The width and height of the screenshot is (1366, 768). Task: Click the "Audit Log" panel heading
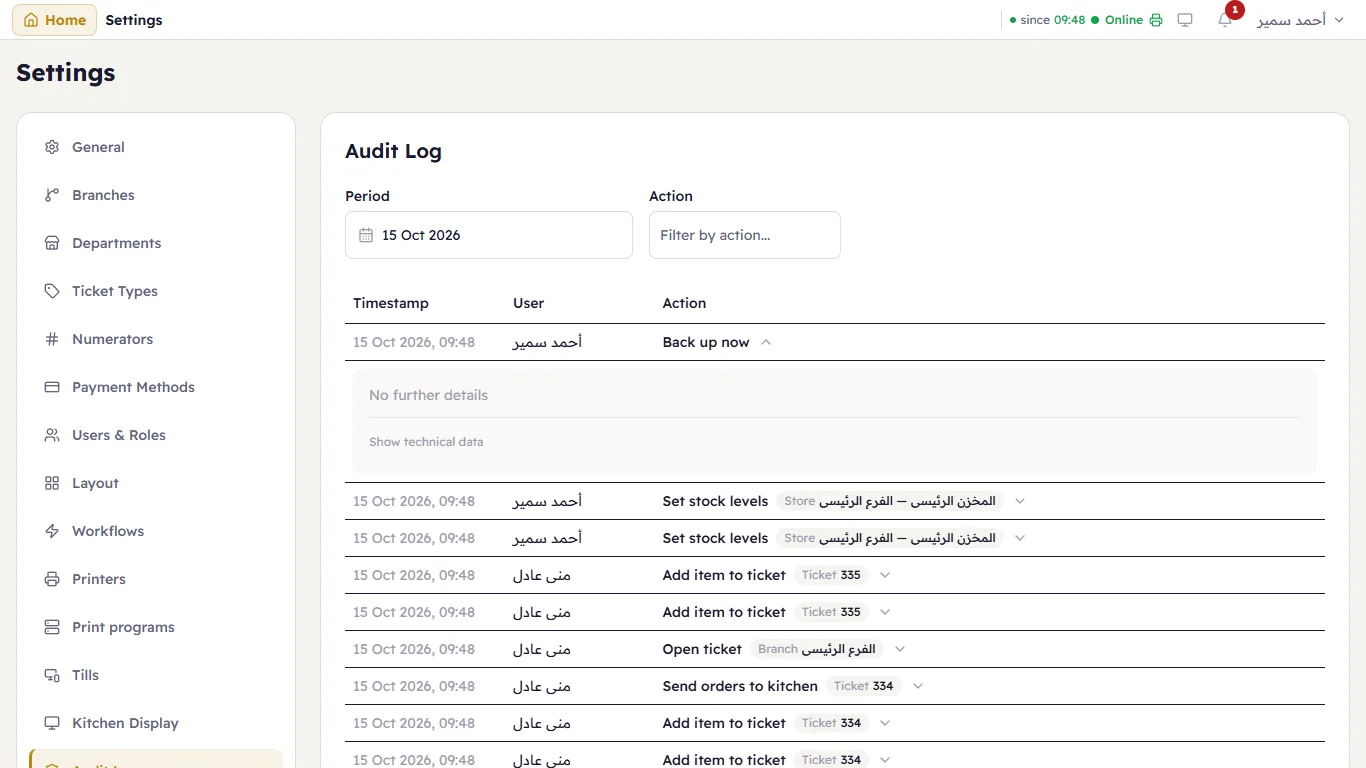click(393, 151)
